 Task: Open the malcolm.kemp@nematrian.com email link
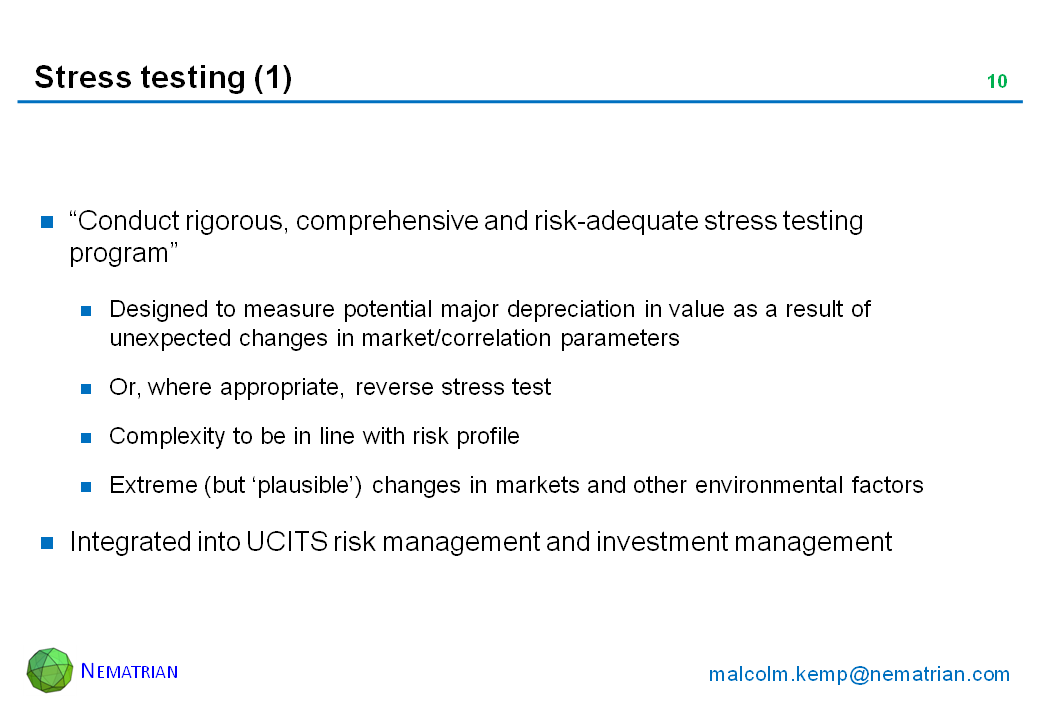pyautogui.click(x=859, y=674)
